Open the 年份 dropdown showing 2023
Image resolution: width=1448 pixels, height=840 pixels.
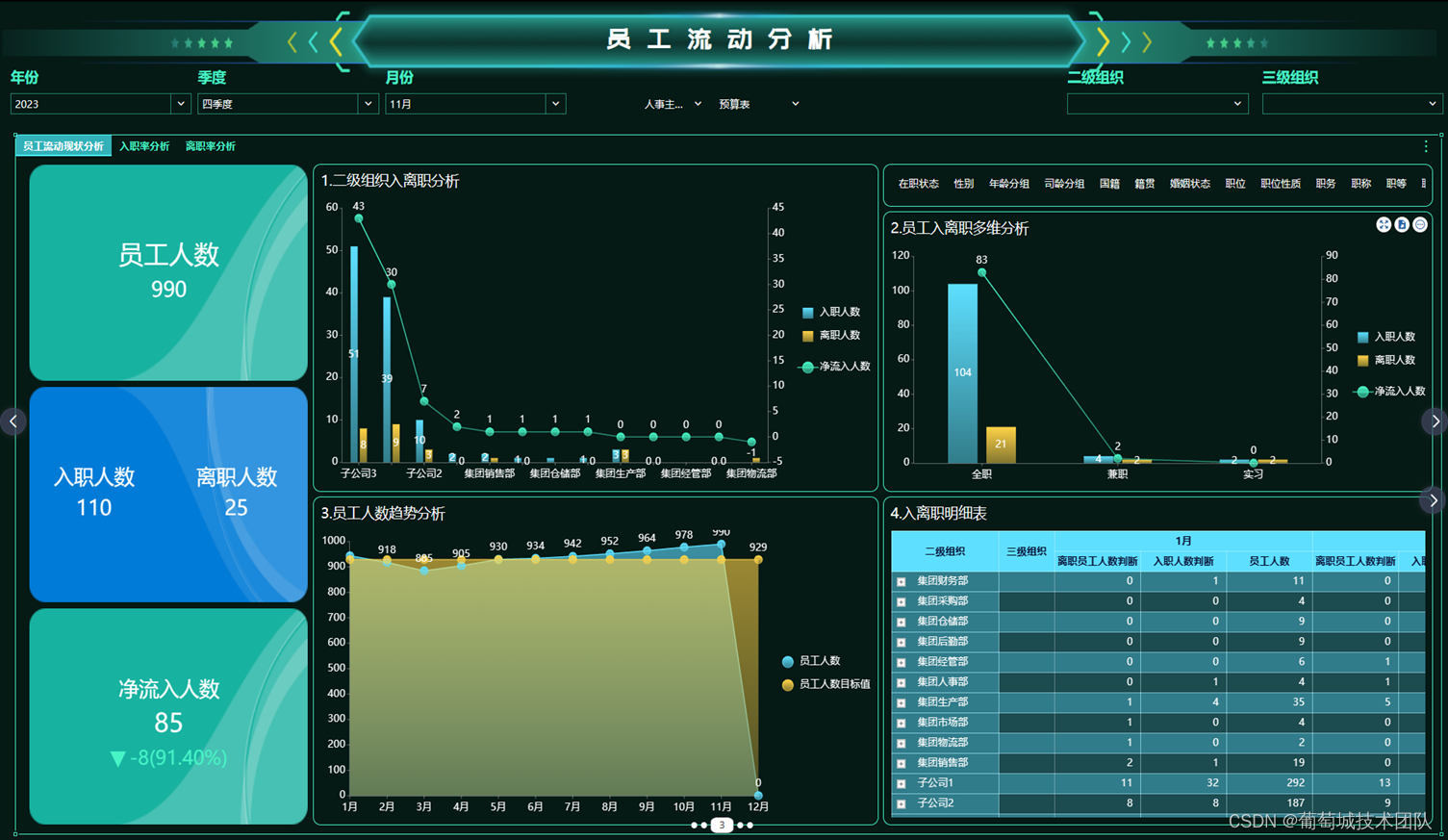click(x=100, y=104)
